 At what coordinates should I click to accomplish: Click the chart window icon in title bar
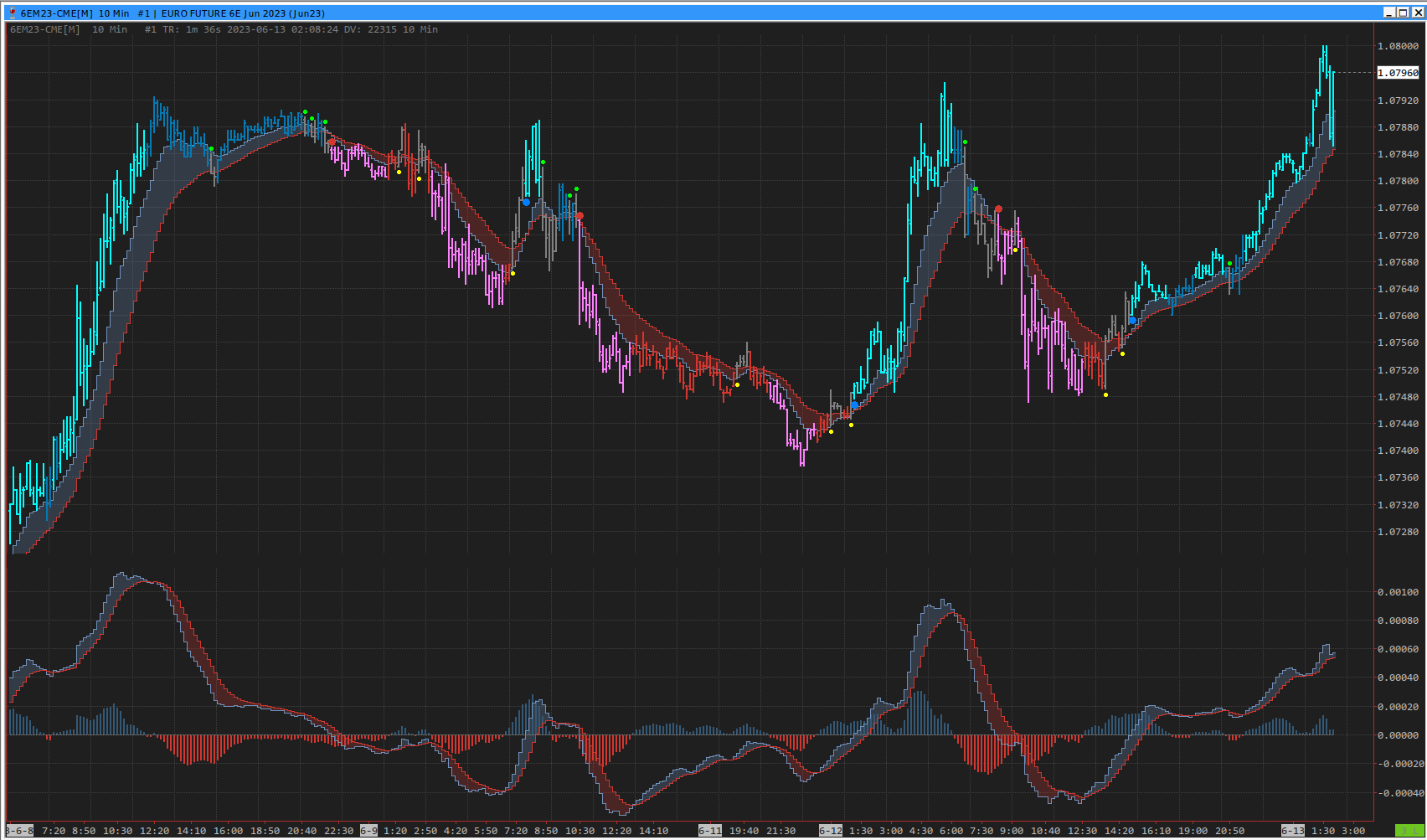12,13
